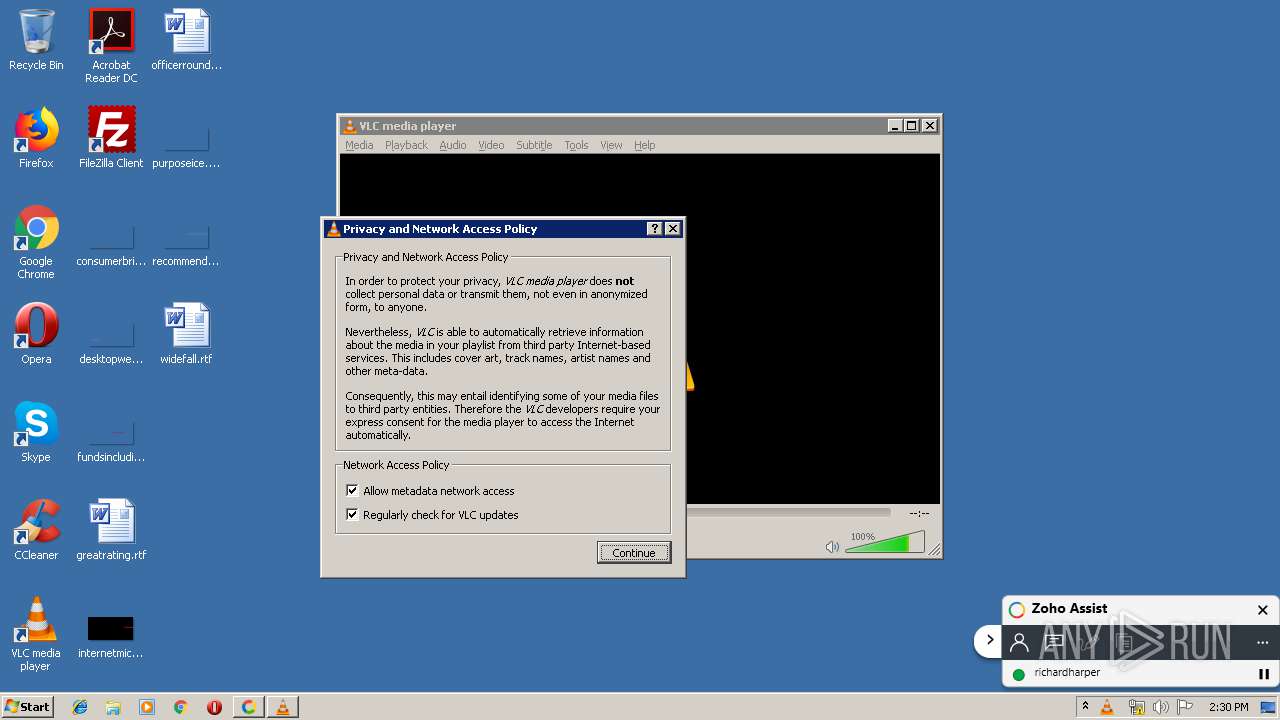
Task: Close the Privacy and Network Access Policy dialog
Action: tap(673, 229)
